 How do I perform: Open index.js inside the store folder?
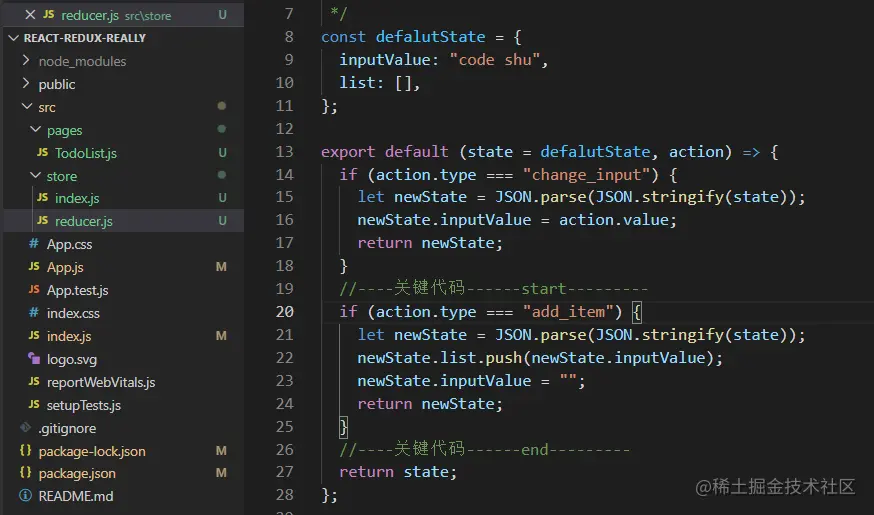(77, 198)
